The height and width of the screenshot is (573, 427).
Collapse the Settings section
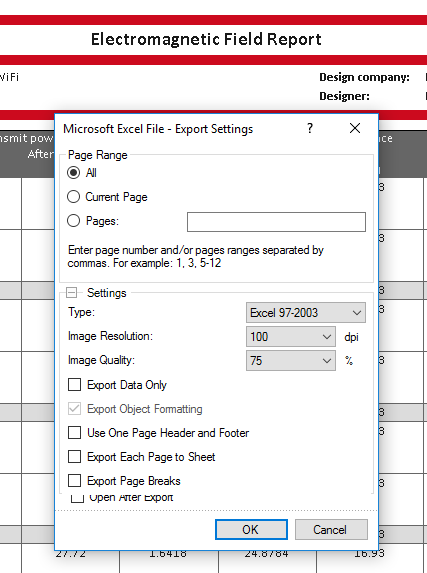72,292
